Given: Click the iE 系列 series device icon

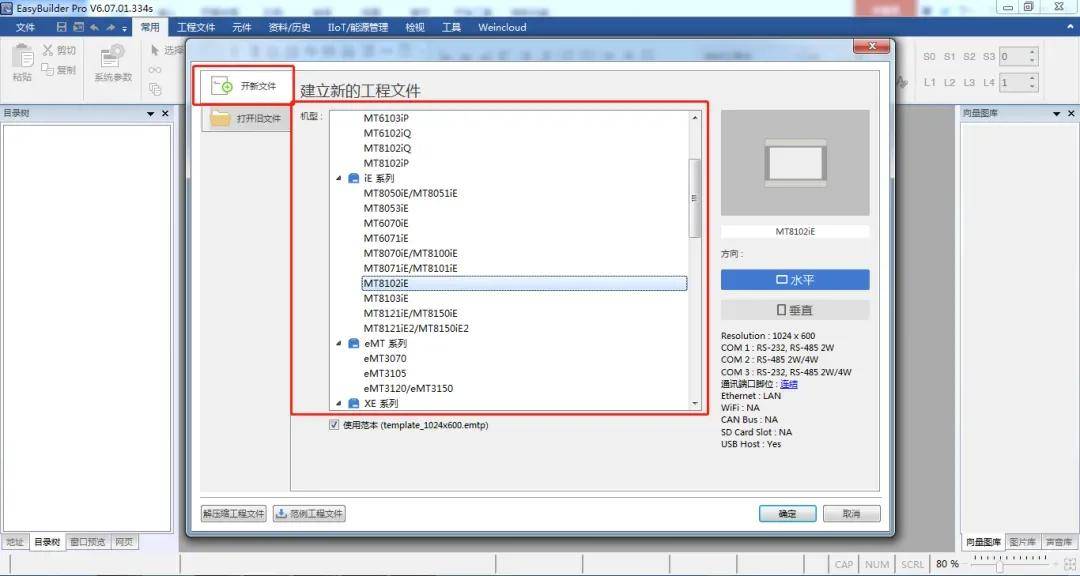Looking at the screenshot, I should click(x=354, y=178).
